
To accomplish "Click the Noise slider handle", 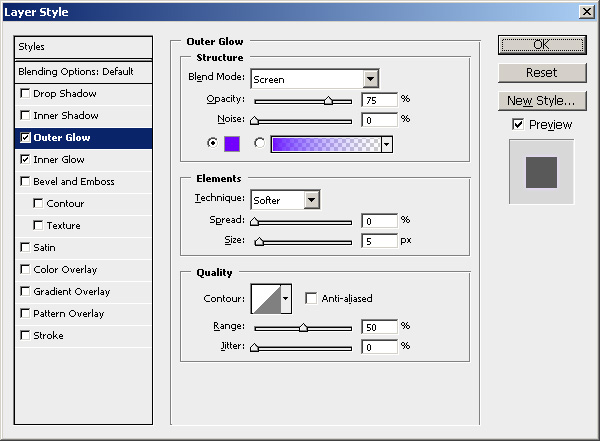I will point(254,121).
